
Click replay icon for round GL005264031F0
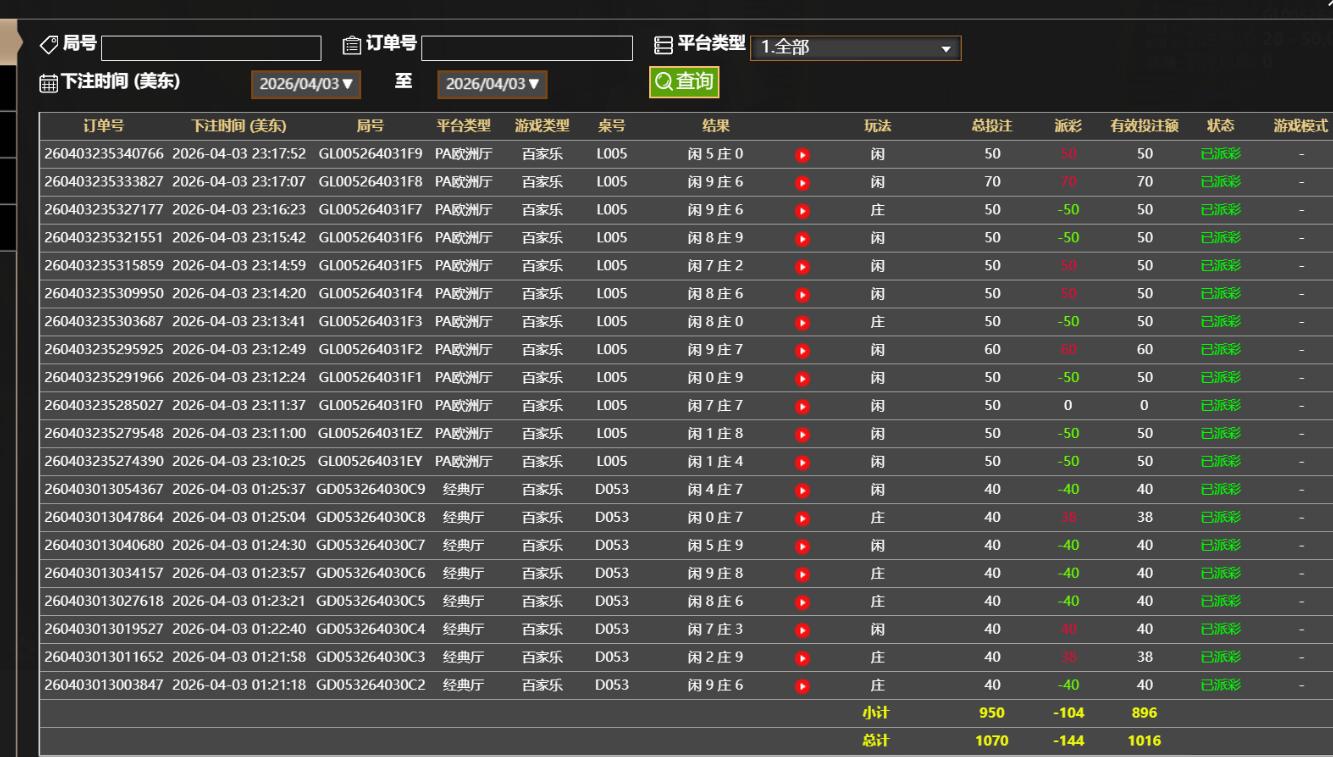(801, 407)
